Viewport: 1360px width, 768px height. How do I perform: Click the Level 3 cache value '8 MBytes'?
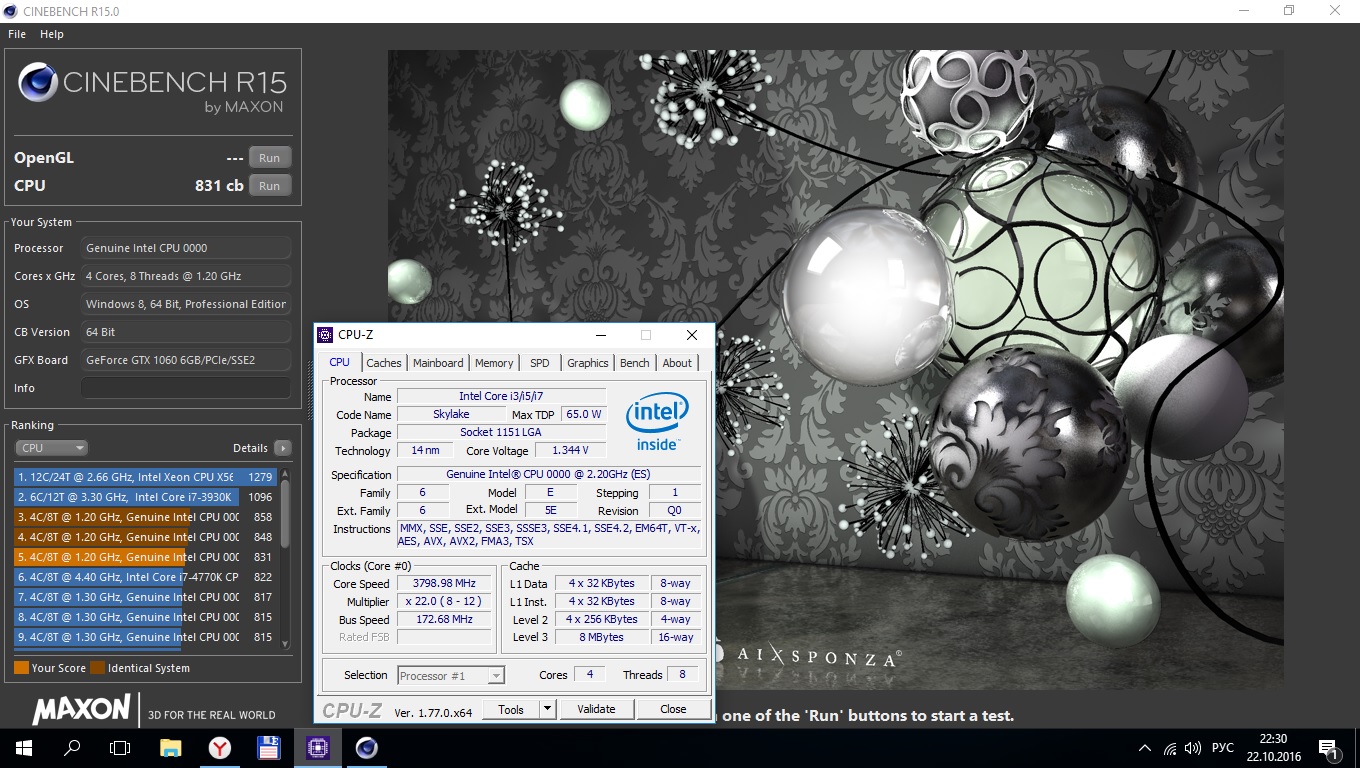click(x=601, y=637)
